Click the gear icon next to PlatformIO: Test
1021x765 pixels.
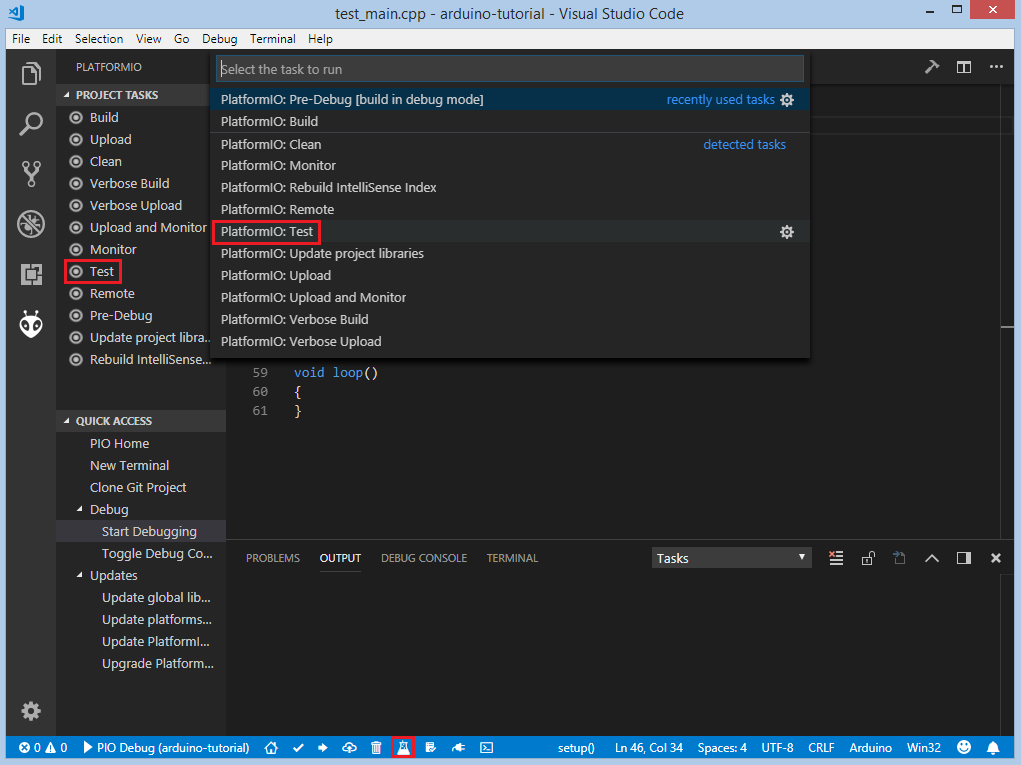(787, 232)
